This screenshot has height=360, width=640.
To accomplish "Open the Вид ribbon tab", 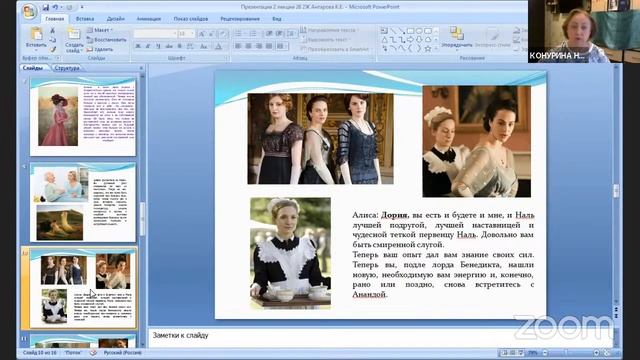I will [x=277, y=19].
